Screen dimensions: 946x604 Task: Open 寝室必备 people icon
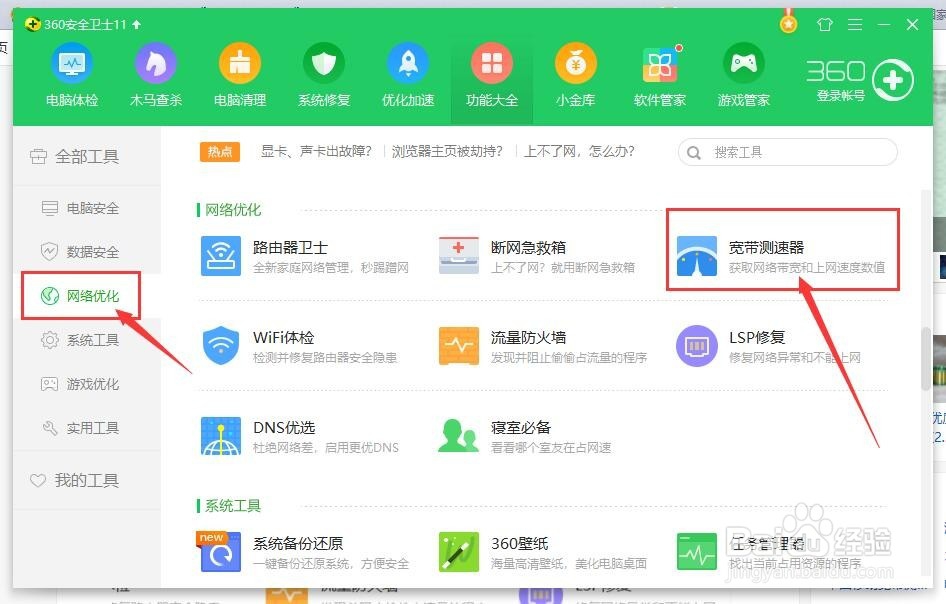click(459, 436)
